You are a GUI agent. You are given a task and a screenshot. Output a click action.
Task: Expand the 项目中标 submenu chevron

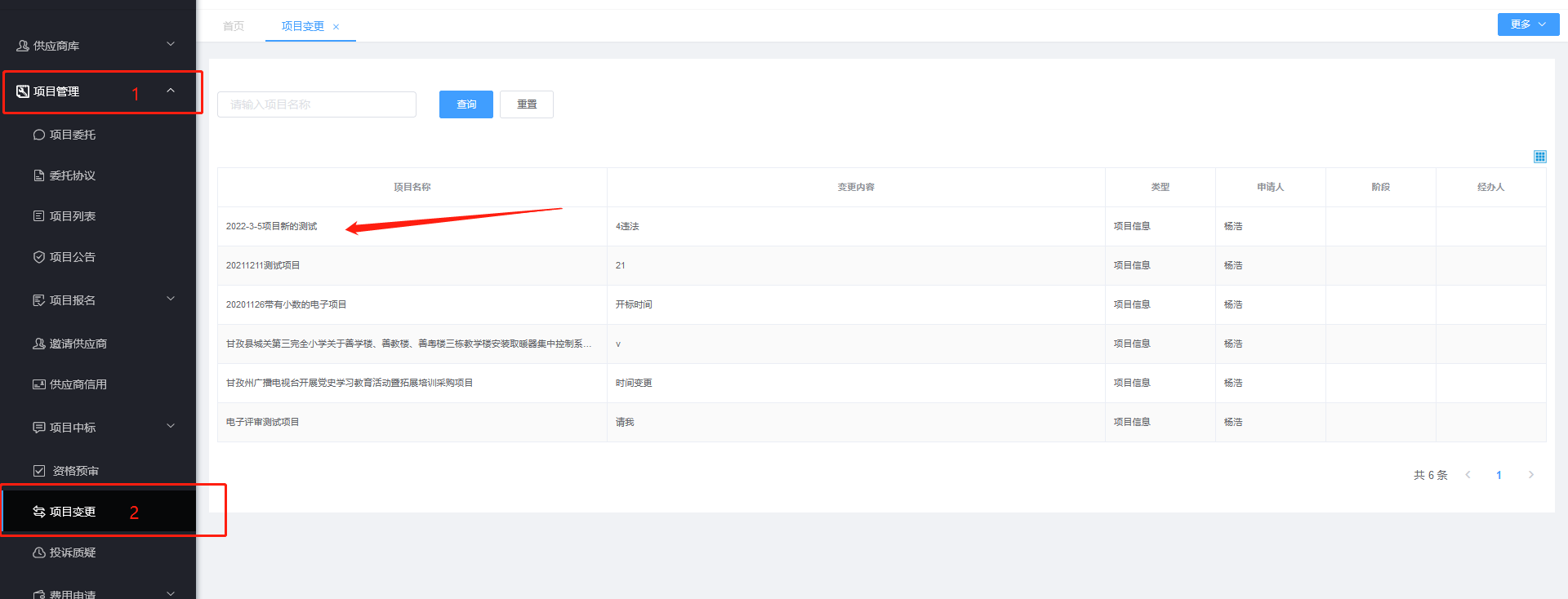coord(171,426)
